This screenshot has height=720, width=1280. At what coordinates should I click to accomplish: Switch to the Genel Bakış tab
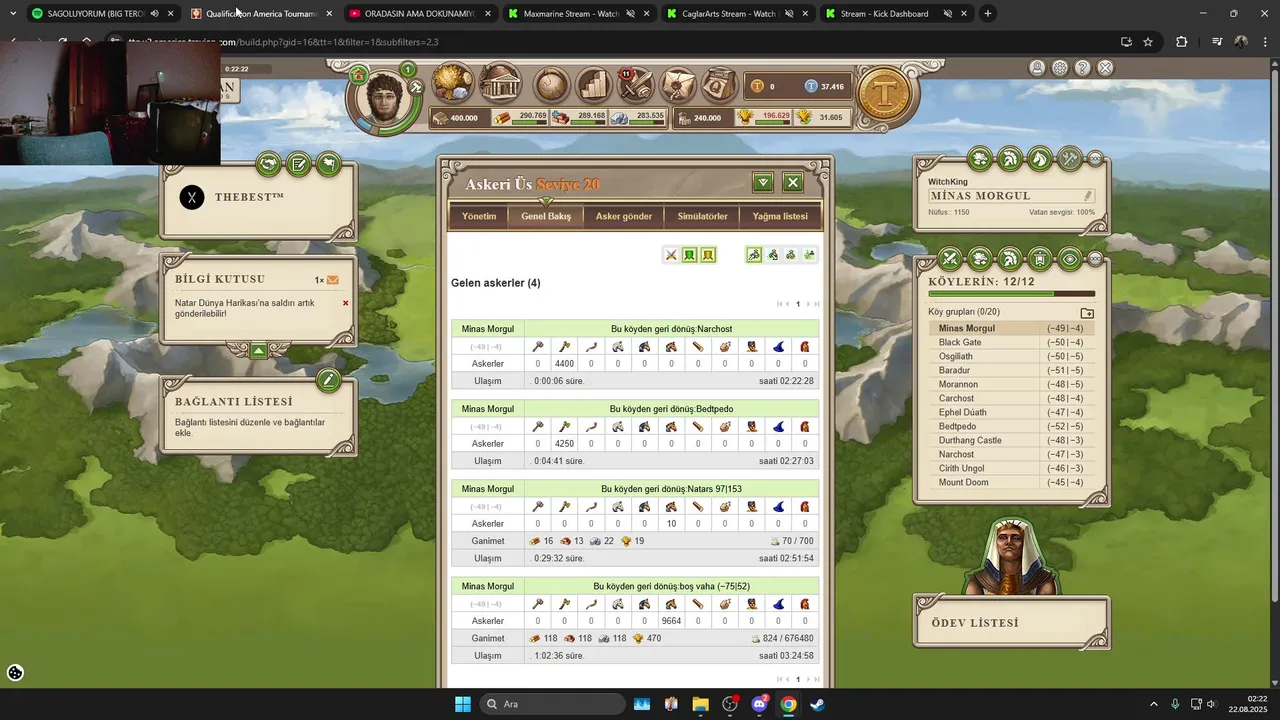pyautogui.click(x=546, y=216)
